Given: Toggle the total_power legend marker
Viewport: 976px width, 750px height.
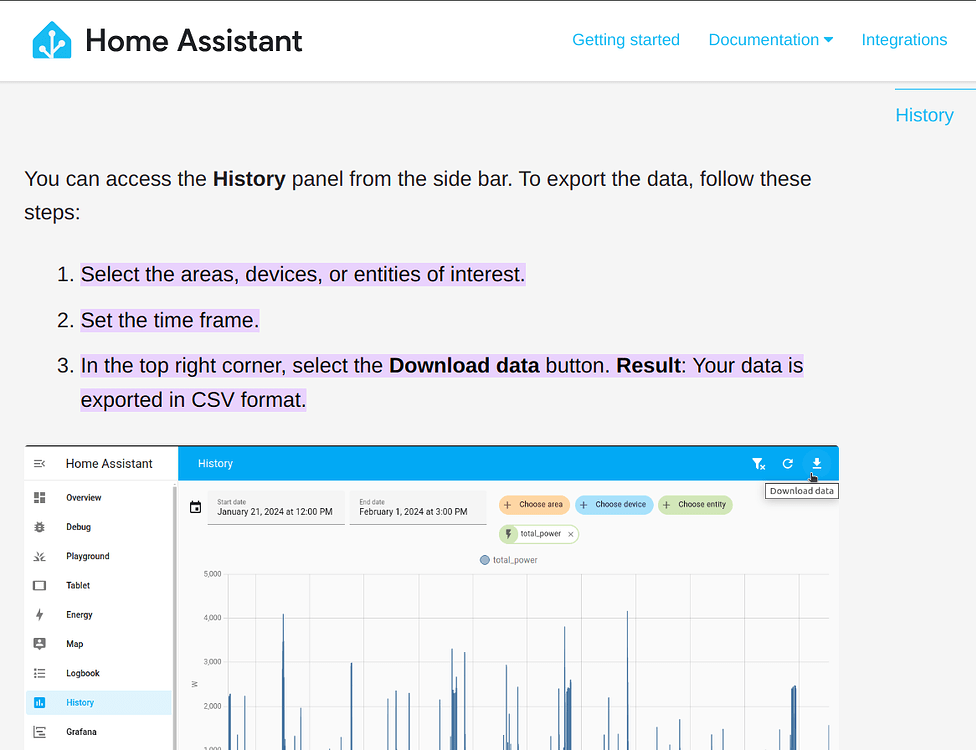Looking at the screenshot, I should coord(484,561).
